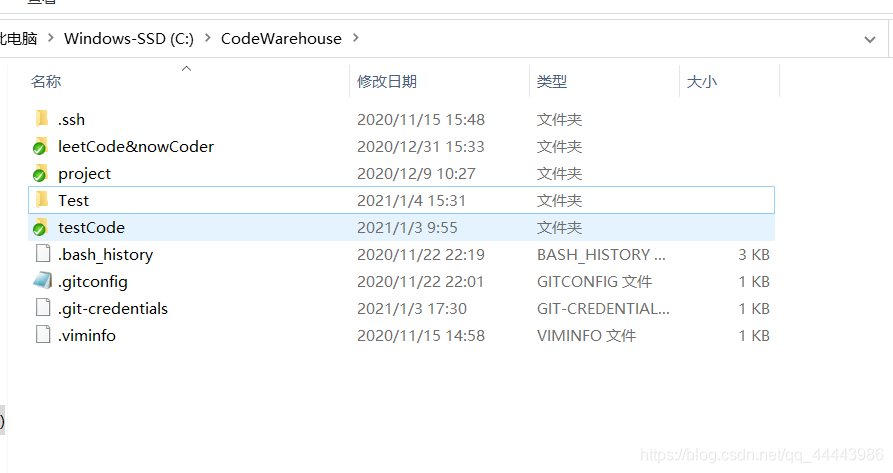Click the .viminfo file icon
Screen dimensions: 893x473
pyautogui.click(x=43, y=334)
